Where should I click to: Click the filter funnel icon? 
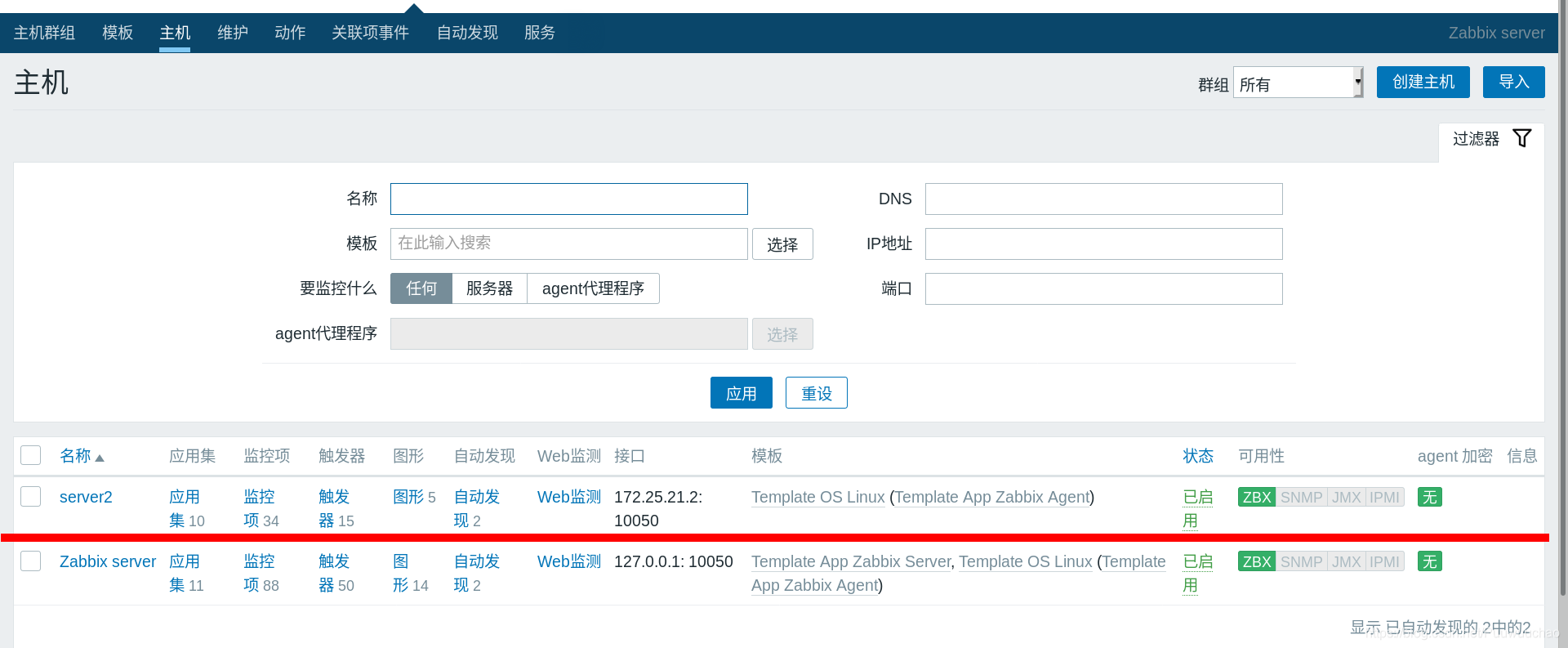coord(1522,138)
